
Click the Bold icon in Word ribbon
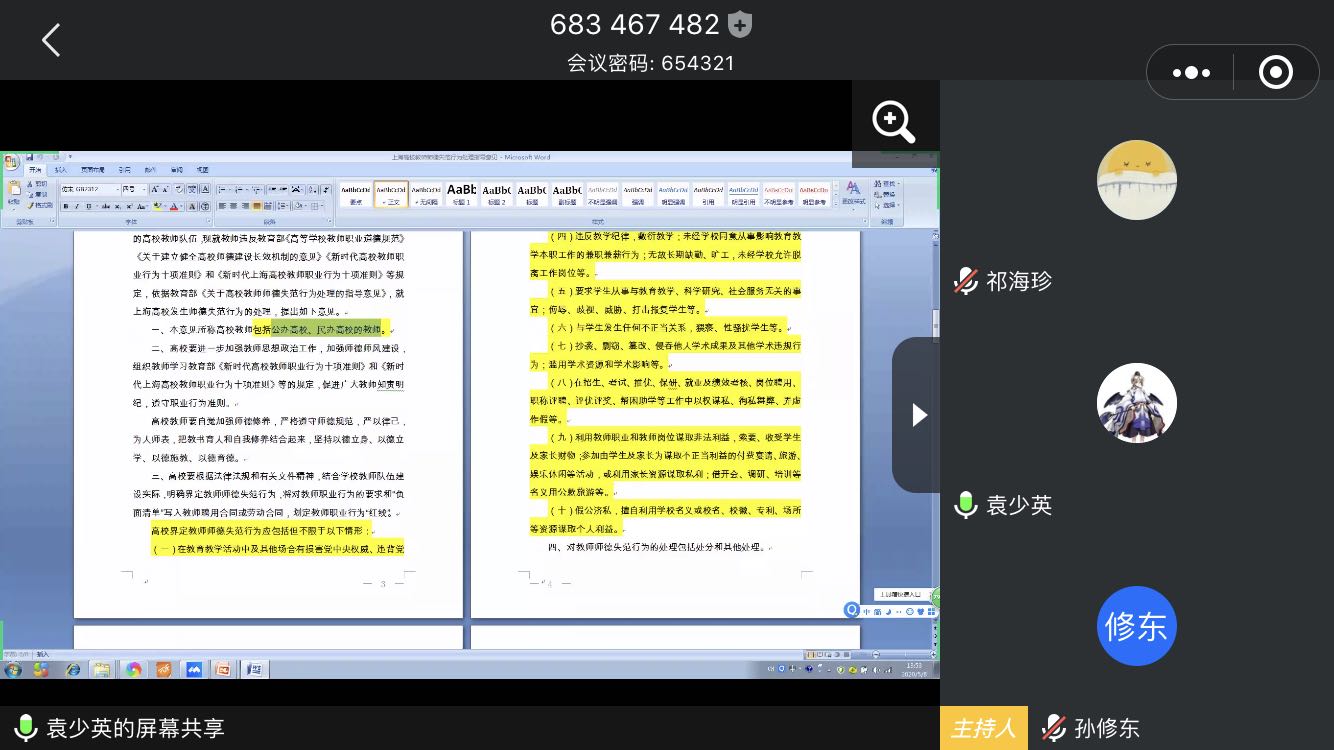point(66,207)
